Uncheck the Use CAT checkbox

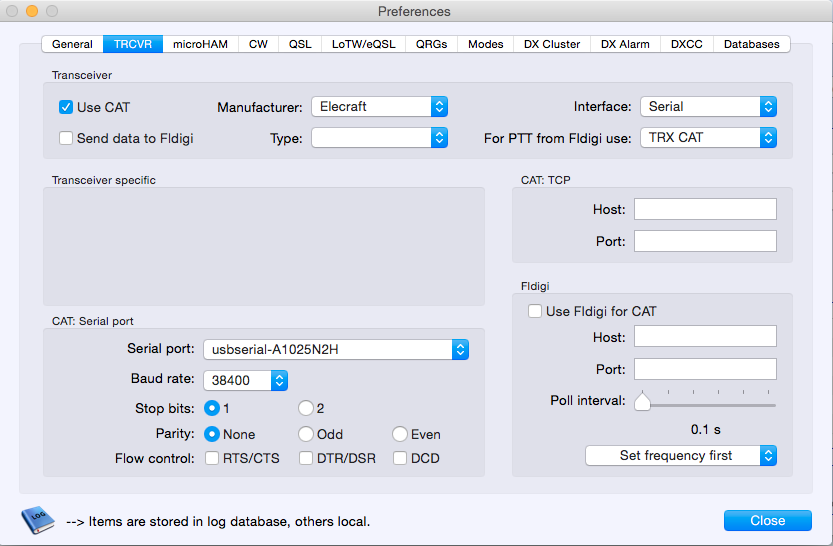(66, 107)
